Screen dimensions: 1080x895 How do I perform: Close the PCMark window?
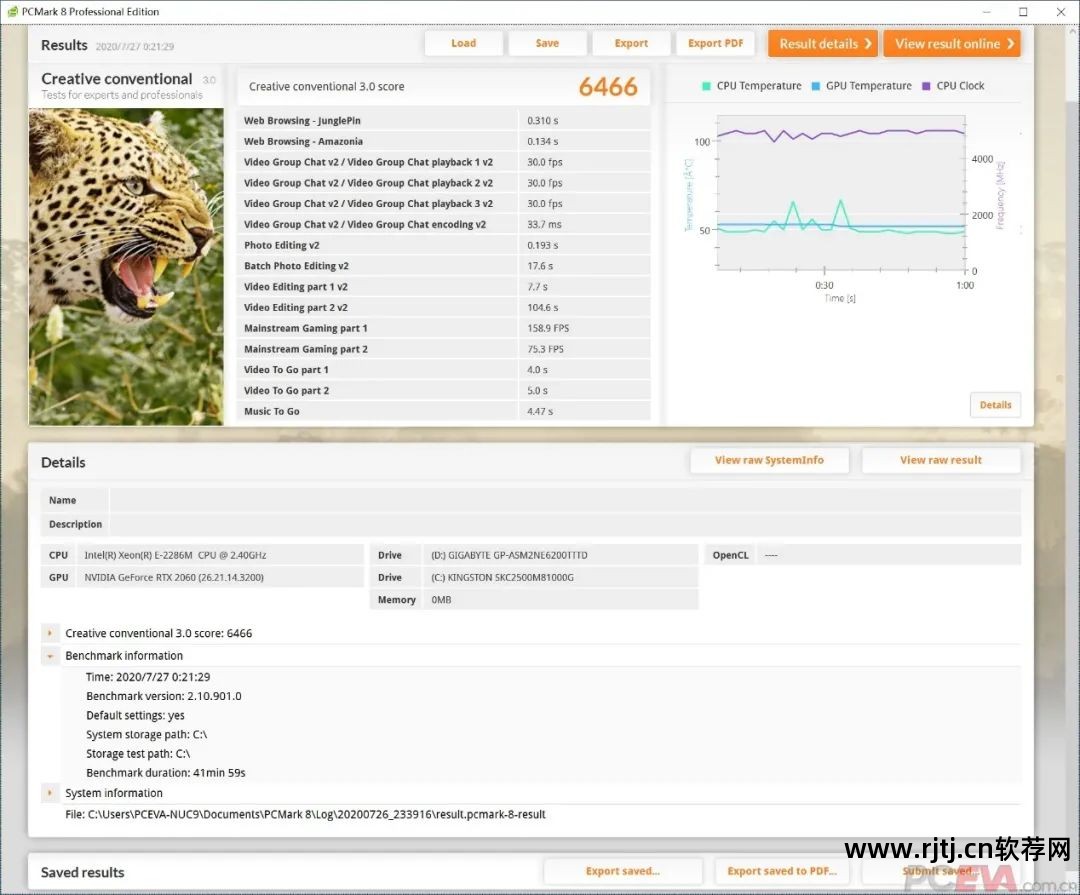coord(1061,12)
